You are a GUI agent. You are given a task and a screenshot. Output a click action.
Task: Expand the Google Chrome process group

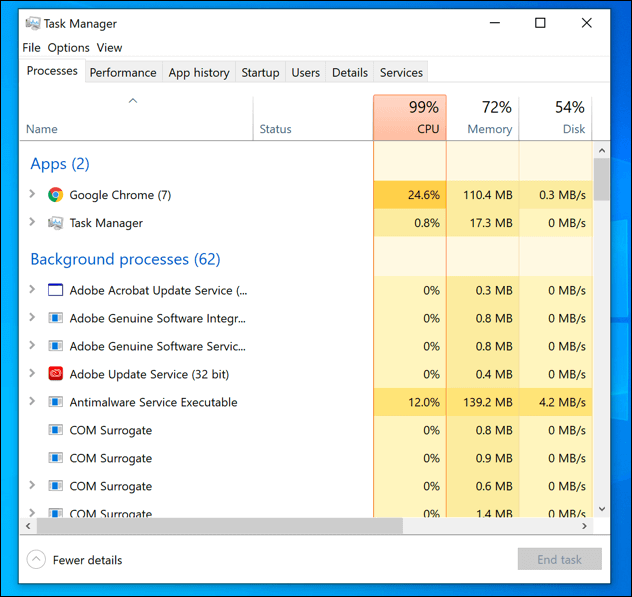pyautogui.click(x=32, y=195)
